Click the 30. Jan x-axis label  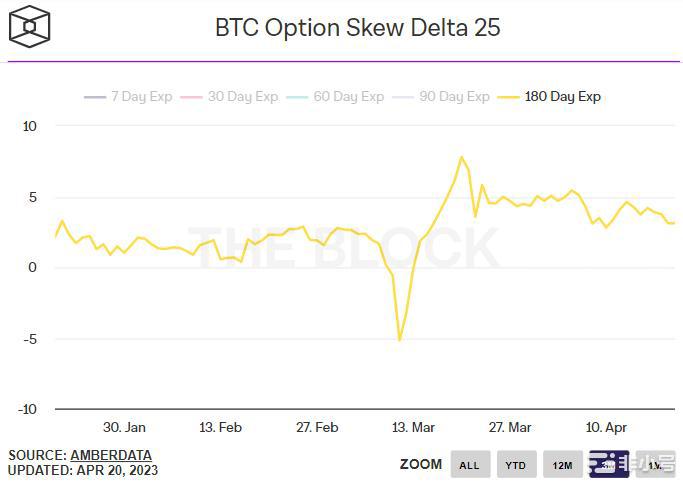coord(124,427)
